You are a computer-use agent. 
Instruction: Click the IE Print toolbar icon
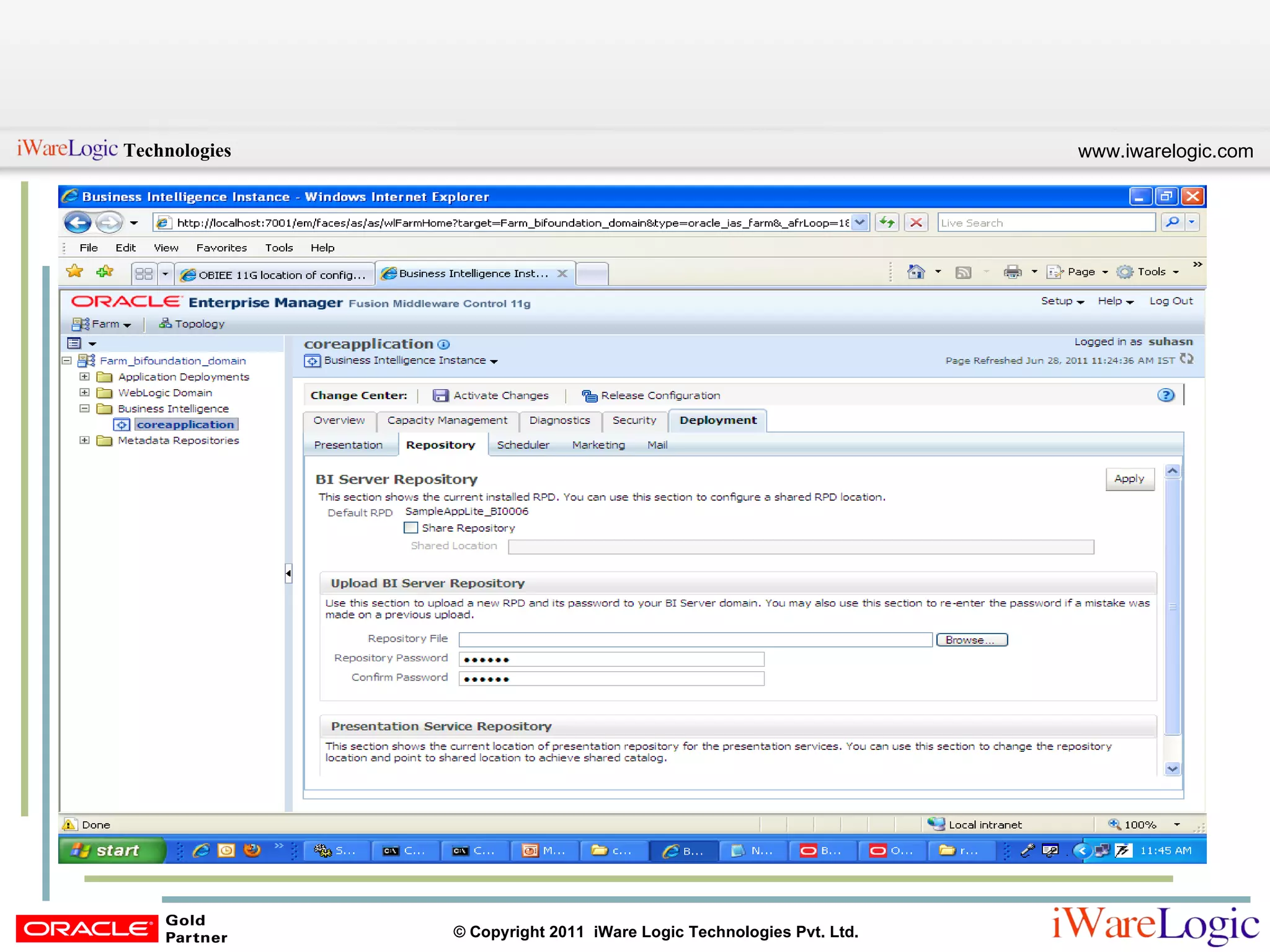[1012, 272]
